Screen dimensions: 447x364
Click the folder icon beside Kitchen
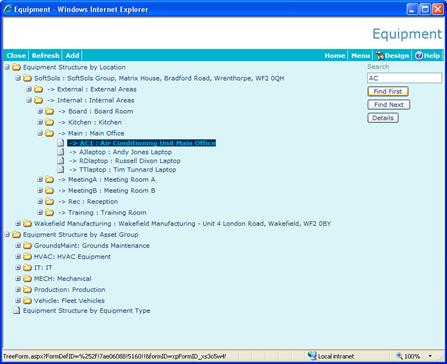click(x=50, y=122)
